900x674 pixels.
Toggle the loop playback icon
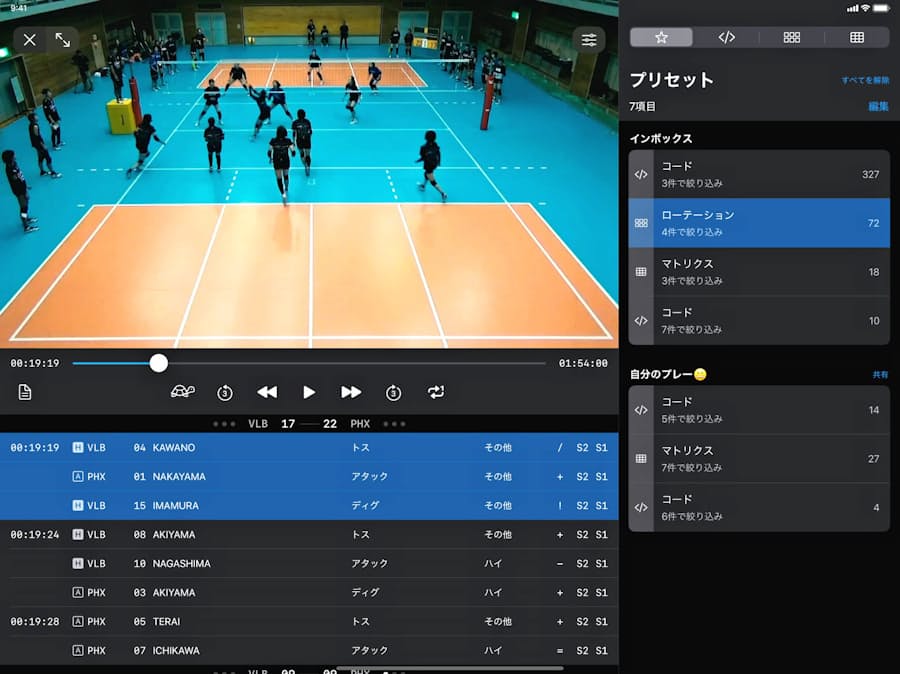pos(435,392)
